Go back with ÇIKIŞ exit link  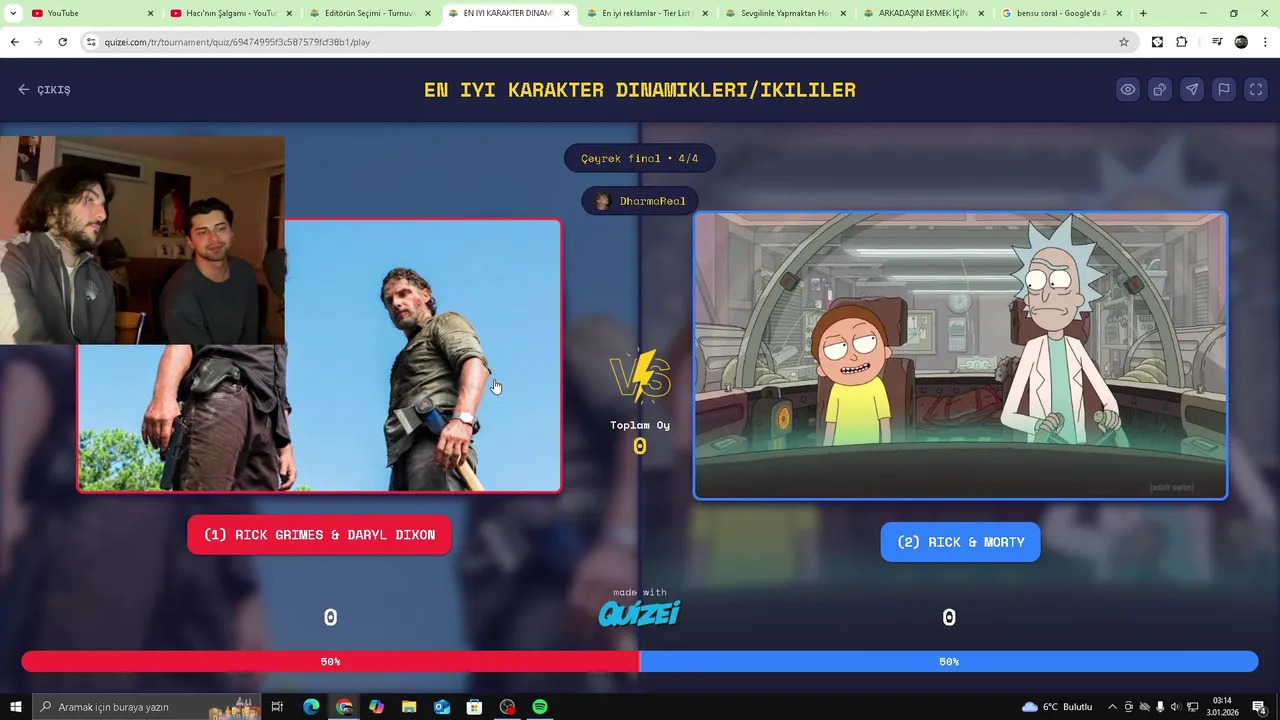[44, 89]
